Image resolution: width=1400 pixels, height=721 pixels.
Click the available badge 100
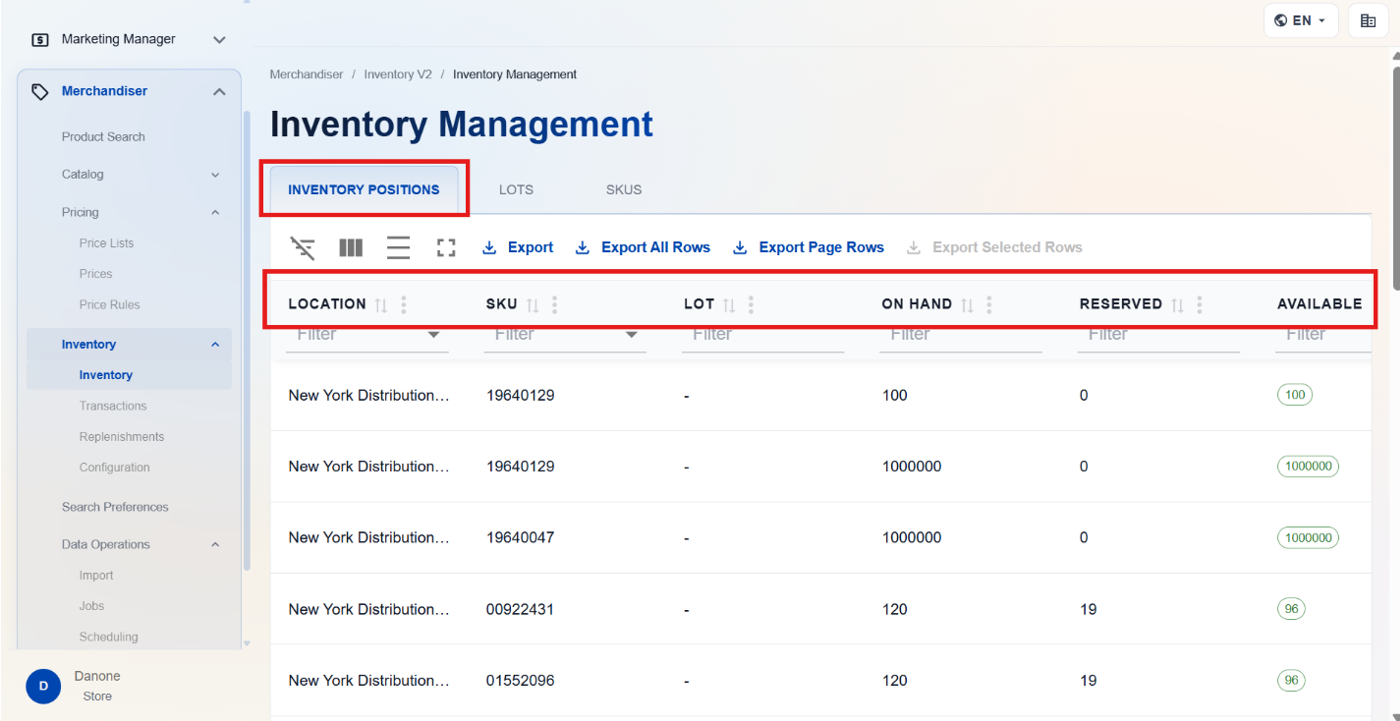pos(1295,395)
